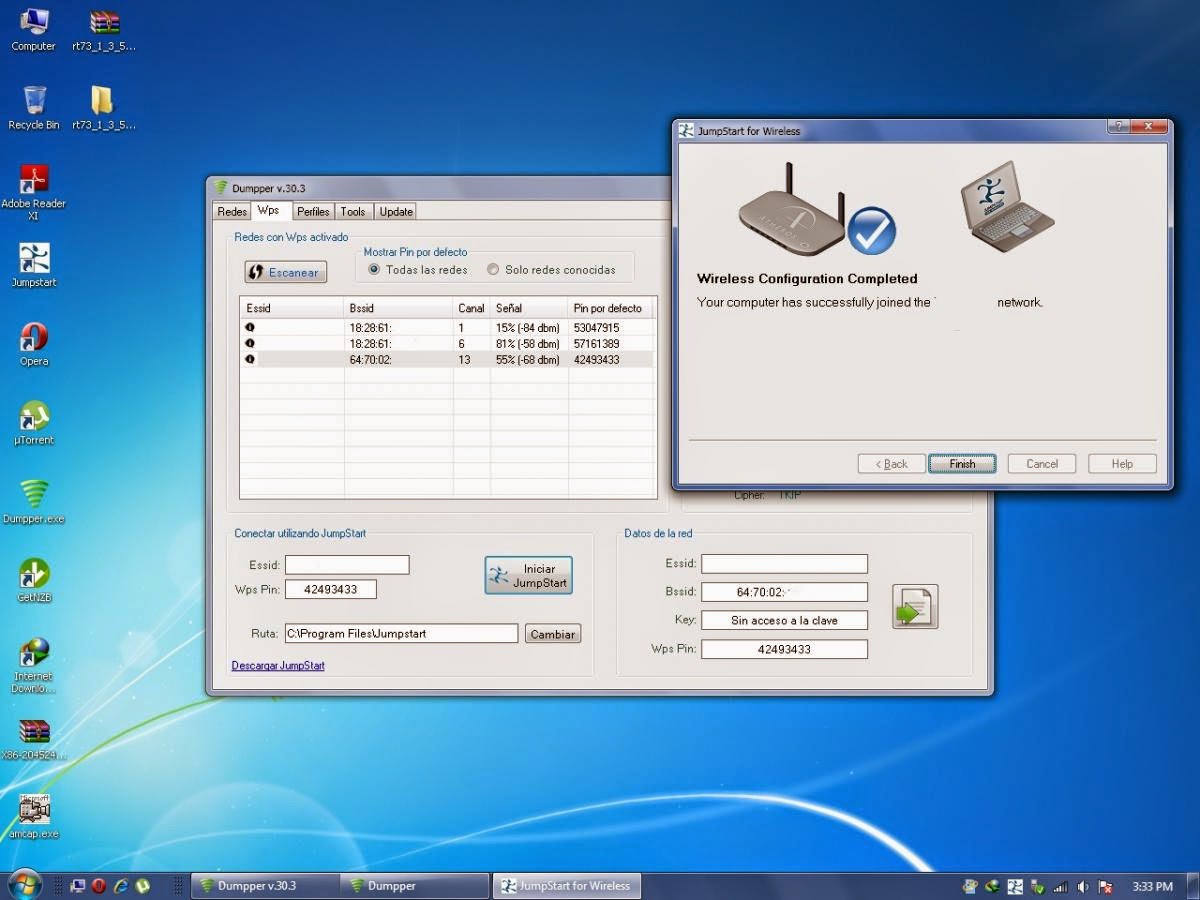Select the Jumpstart desktop shortcut
The width and height of the screenshot is (1200, 900).
[34, 265]
